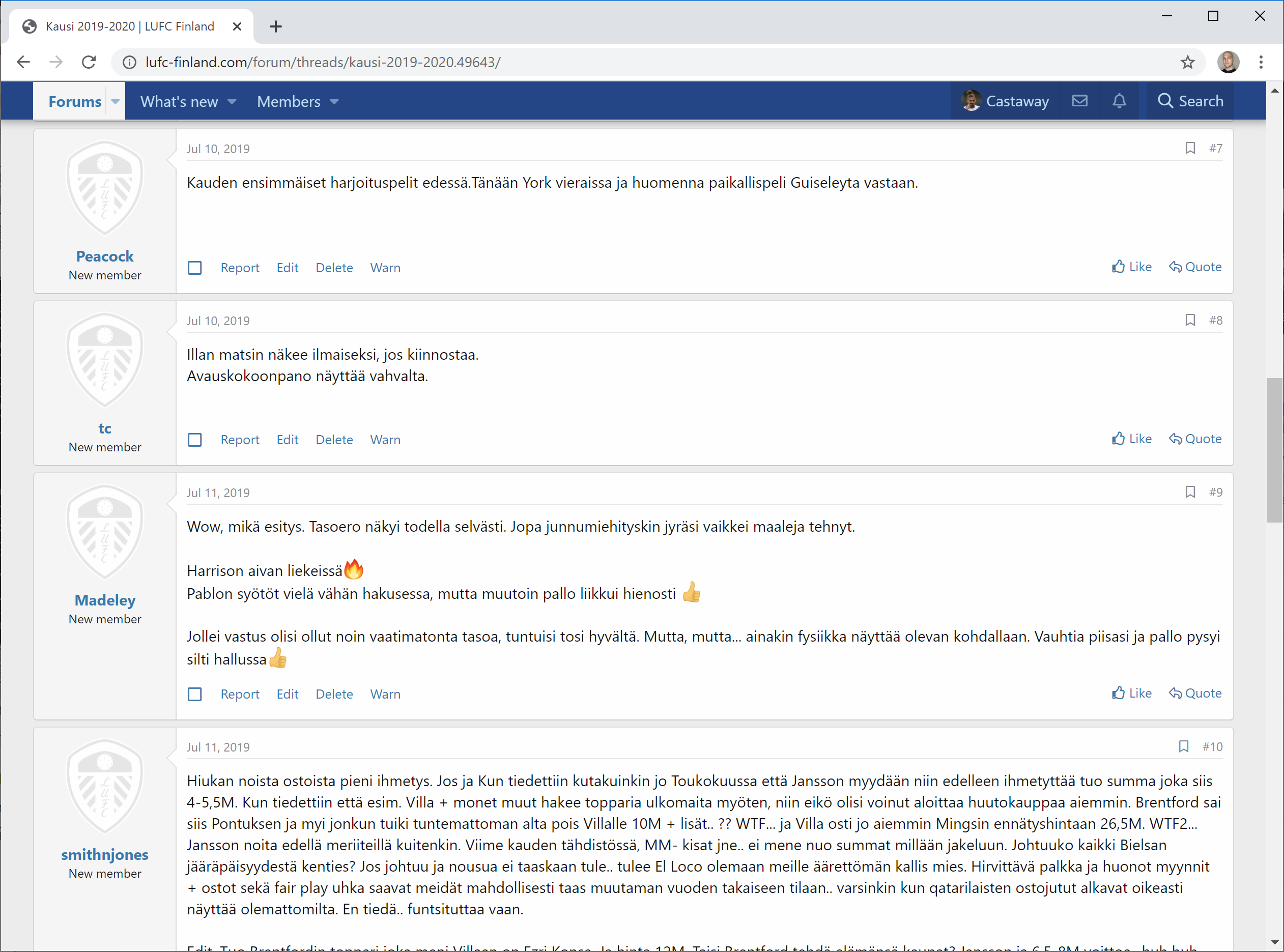Open Peacock's profile name
Image resolution: width=1284 pixels, height=952 pixels.
[105, 256]
